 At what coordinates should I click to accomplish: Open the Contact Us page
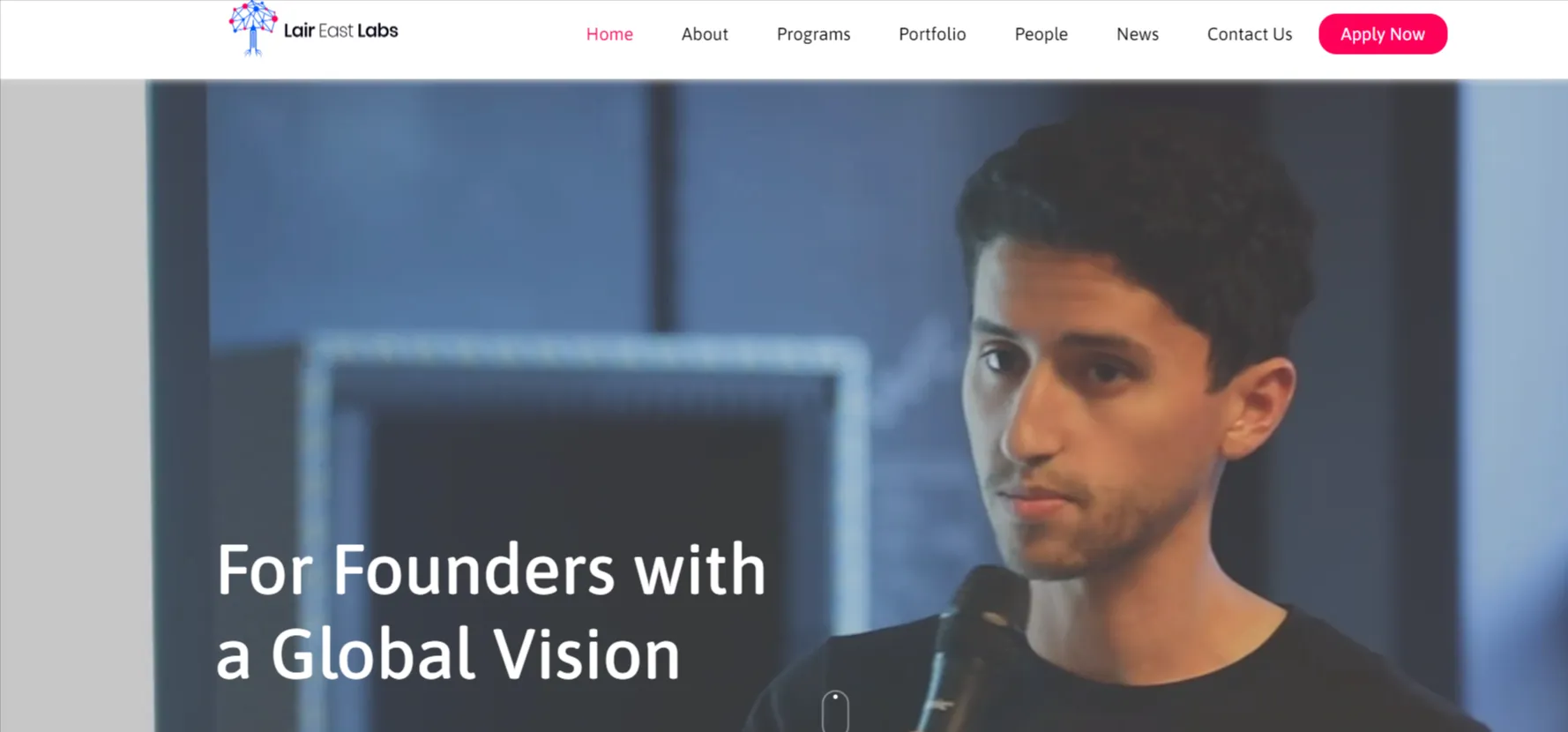coord(1249,34)
